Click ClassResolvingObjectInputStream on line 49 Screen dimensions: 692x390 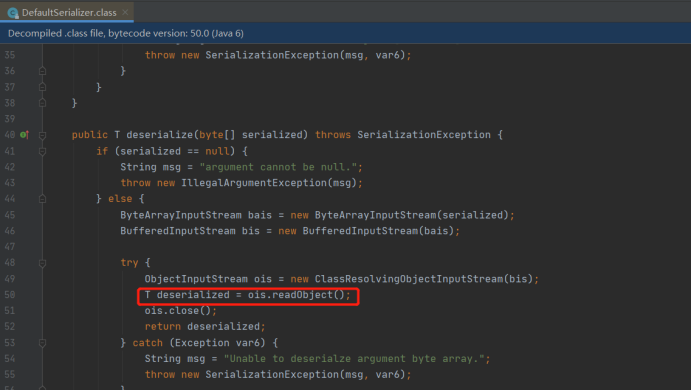(409, 279)
